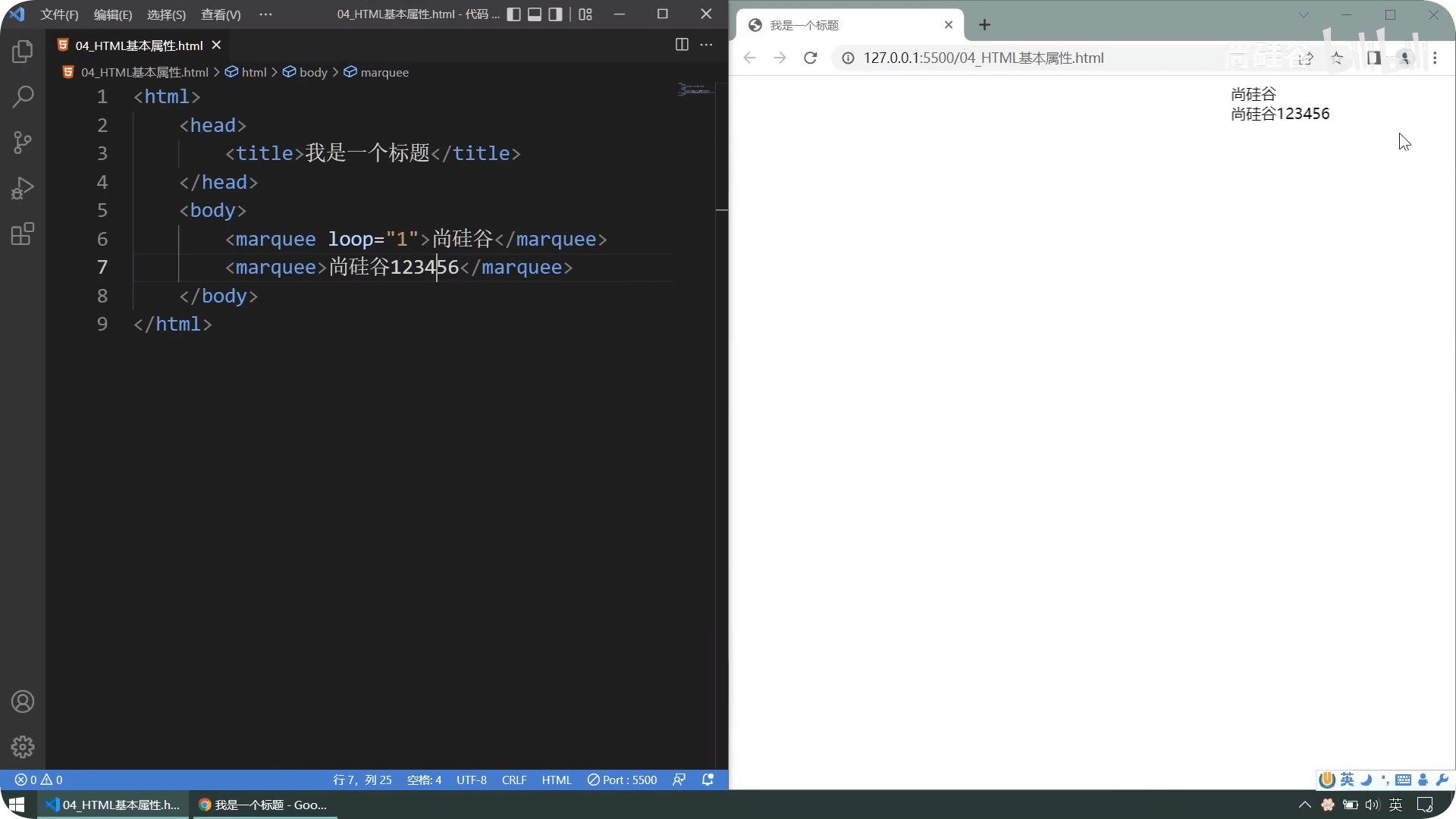The height and width of the screenshot is (819, 1456).
Task: Open the Explorer view in activity bar
Action: coord(23,52)
